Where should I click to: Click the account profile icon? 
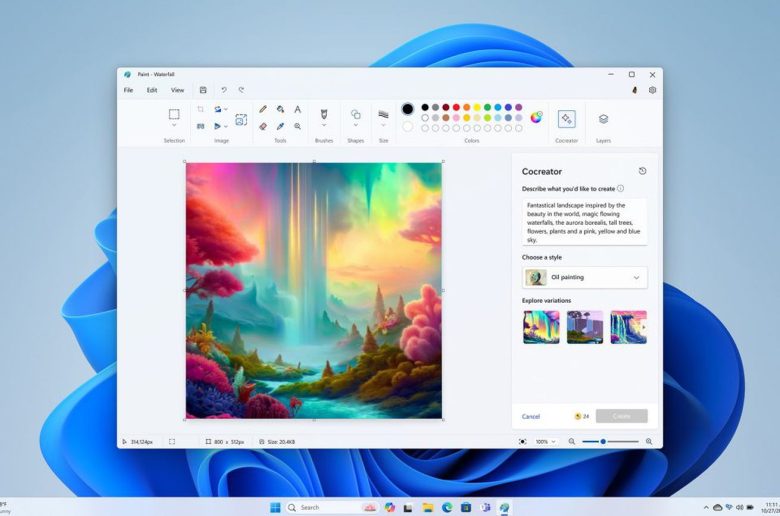[635, 90]
